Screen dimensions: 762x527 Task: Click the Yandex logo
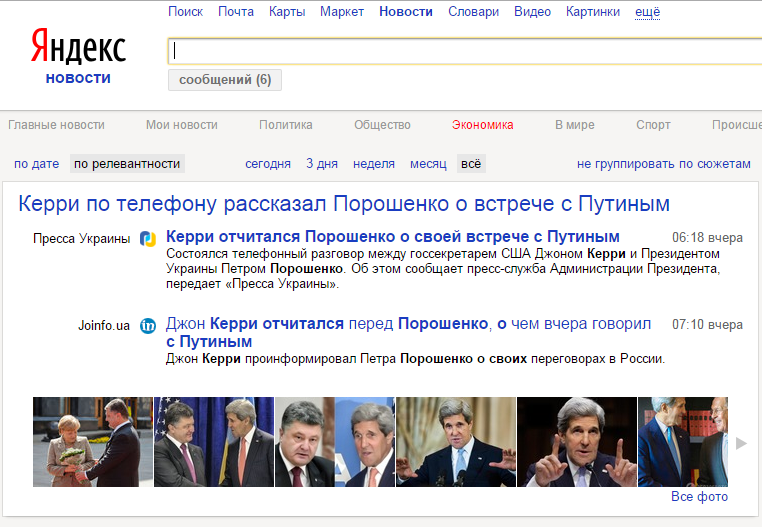pyautogui.click(x=78, y=47)
